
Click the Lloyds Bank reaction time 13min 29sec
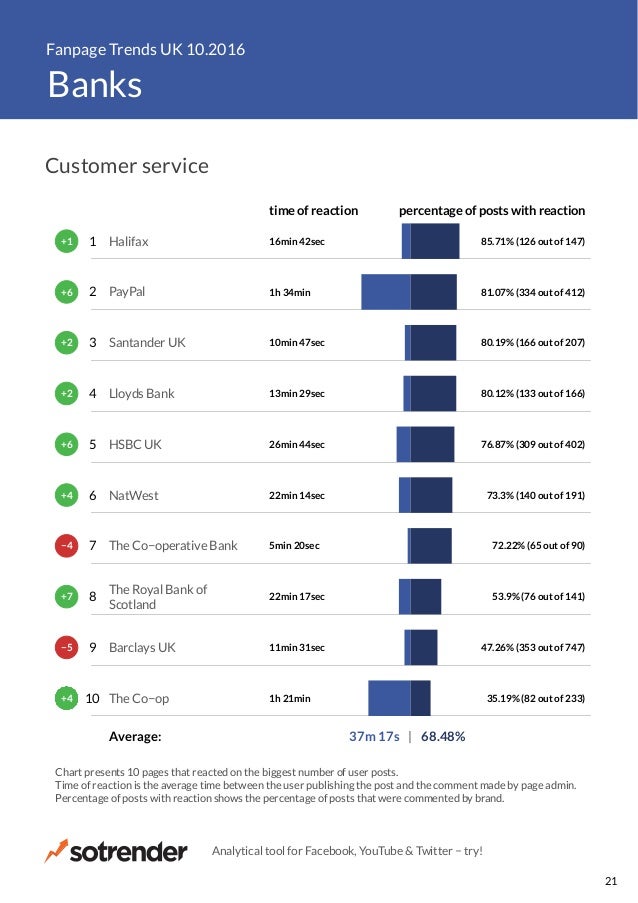click(x=297, y=393)
